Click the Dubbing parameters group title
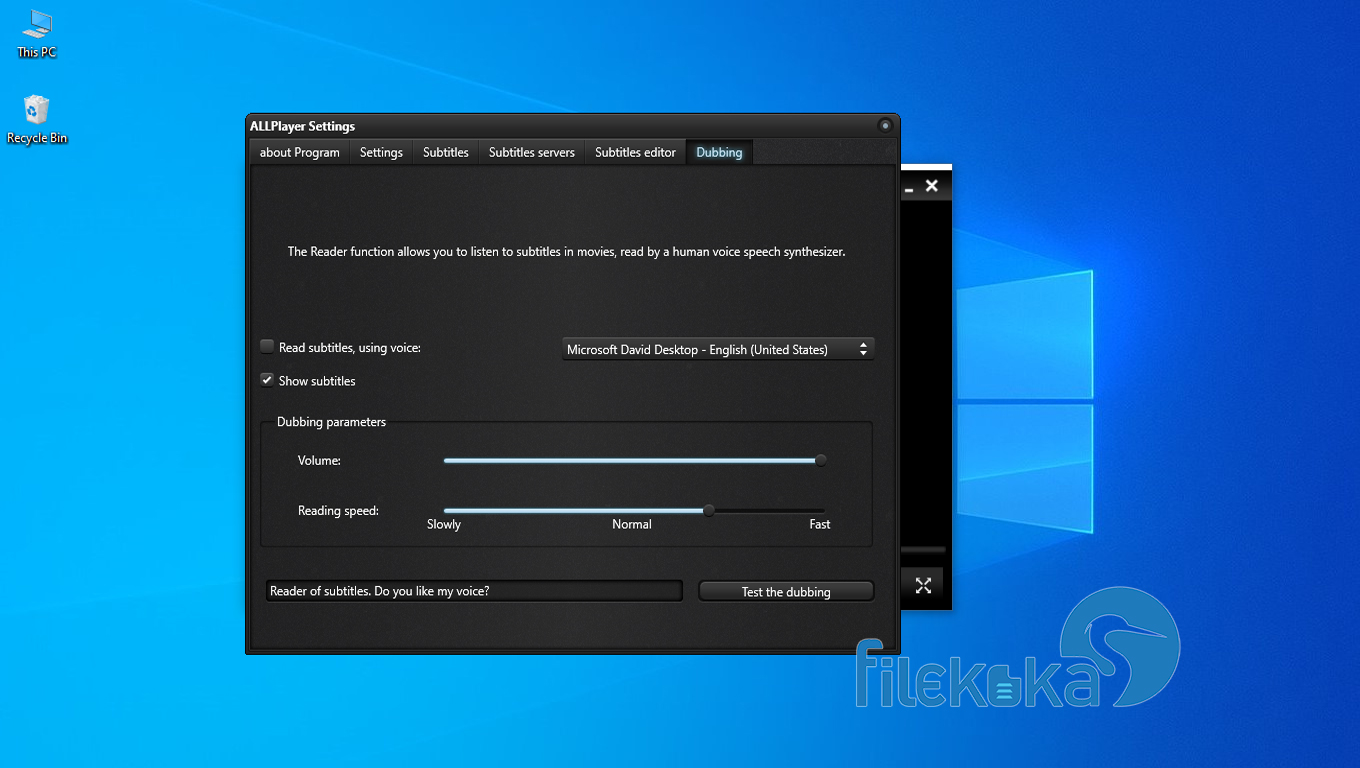The width and height of the screenshot is (1360, 768). click(331, 422)
